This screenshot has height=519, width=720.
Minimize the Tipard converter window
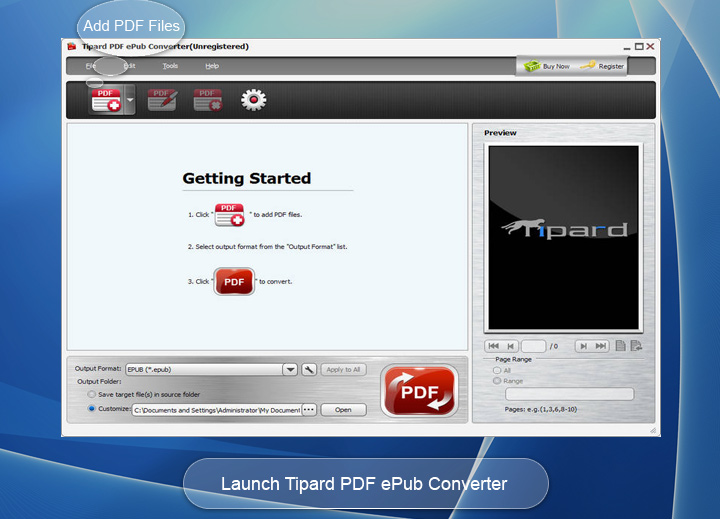627,47
